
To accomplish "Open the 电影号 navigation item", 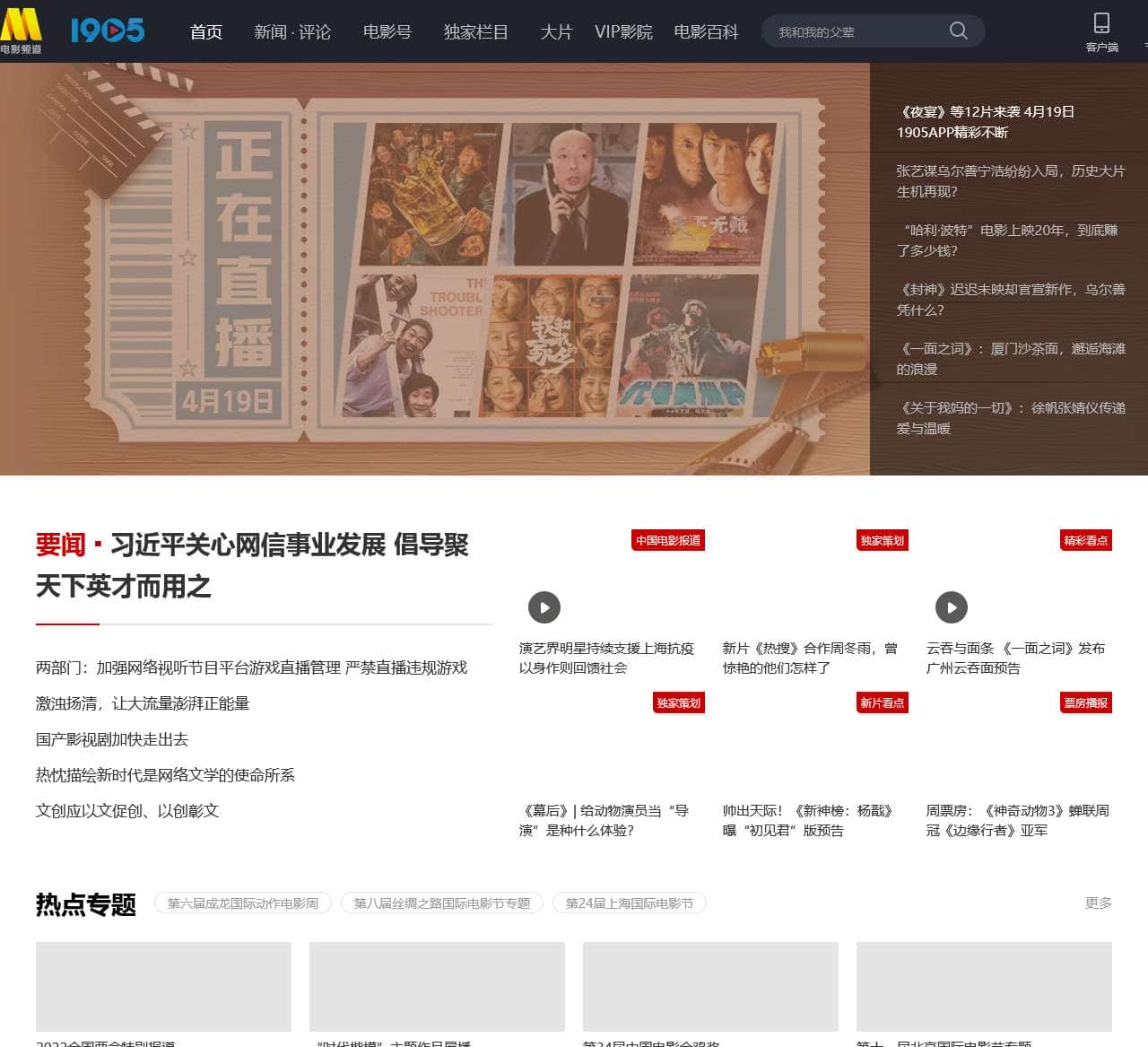I will (387, 32).
